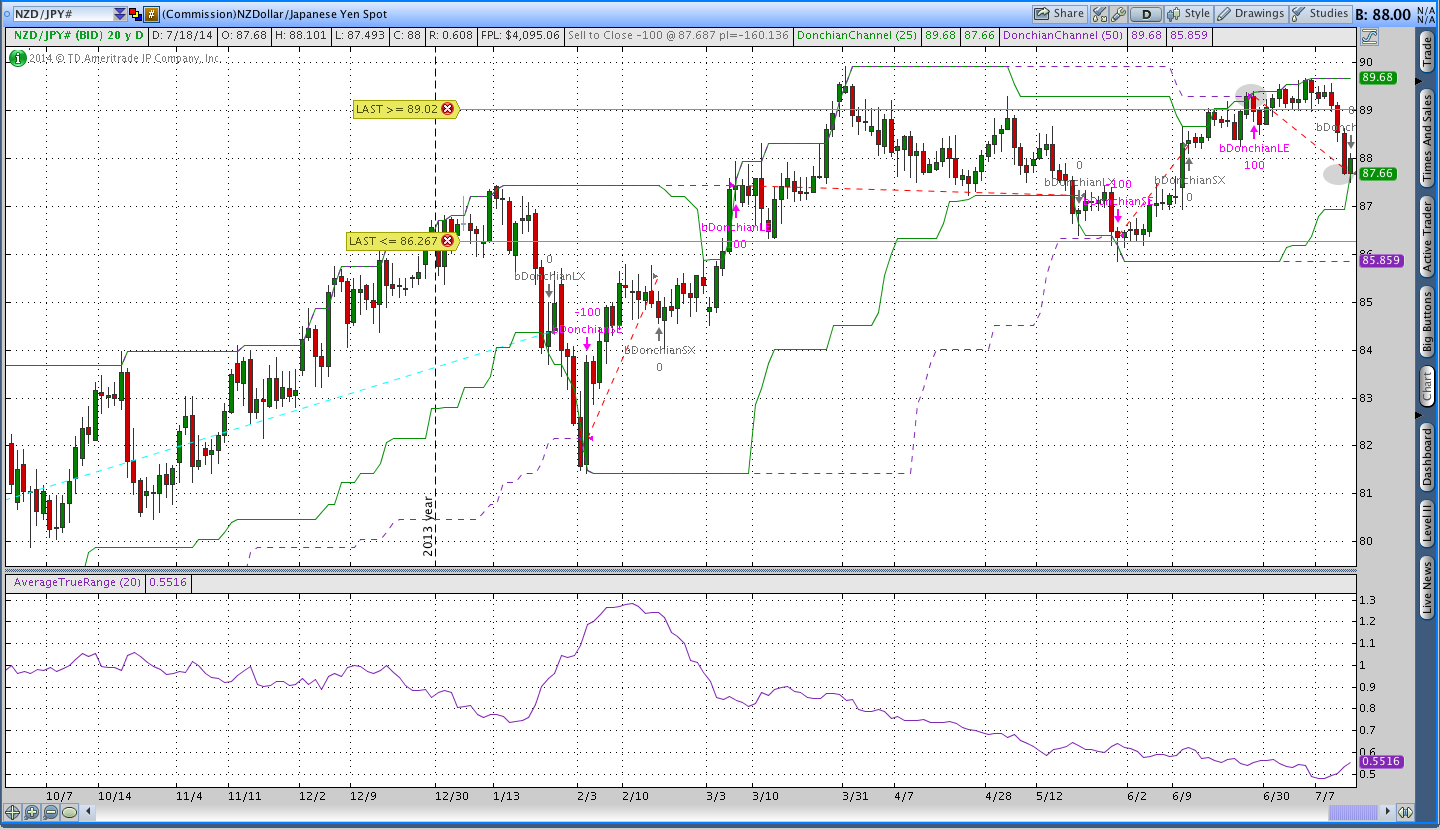Click the purple 85.859 price axis tag
Screen dimensions: 1440x830
(x=1383, y=259)
